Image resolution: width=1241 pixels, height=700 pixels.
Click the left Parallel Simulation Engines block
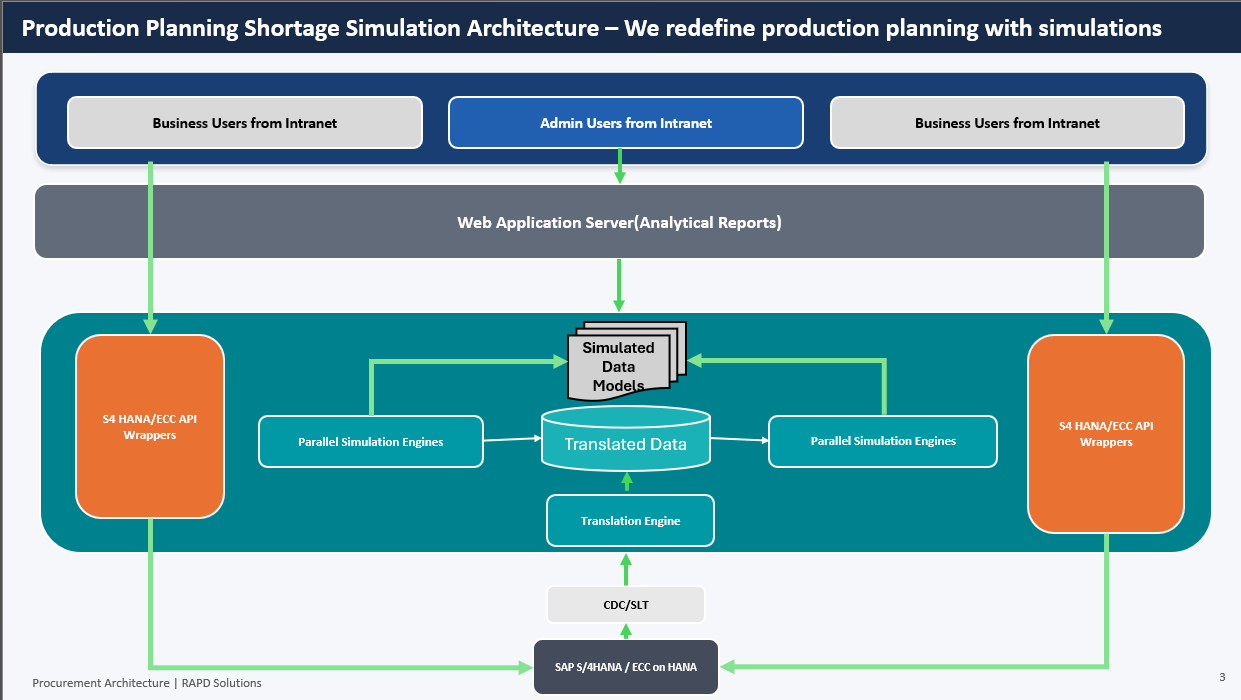pyautogui.click(x=370, y=441)
